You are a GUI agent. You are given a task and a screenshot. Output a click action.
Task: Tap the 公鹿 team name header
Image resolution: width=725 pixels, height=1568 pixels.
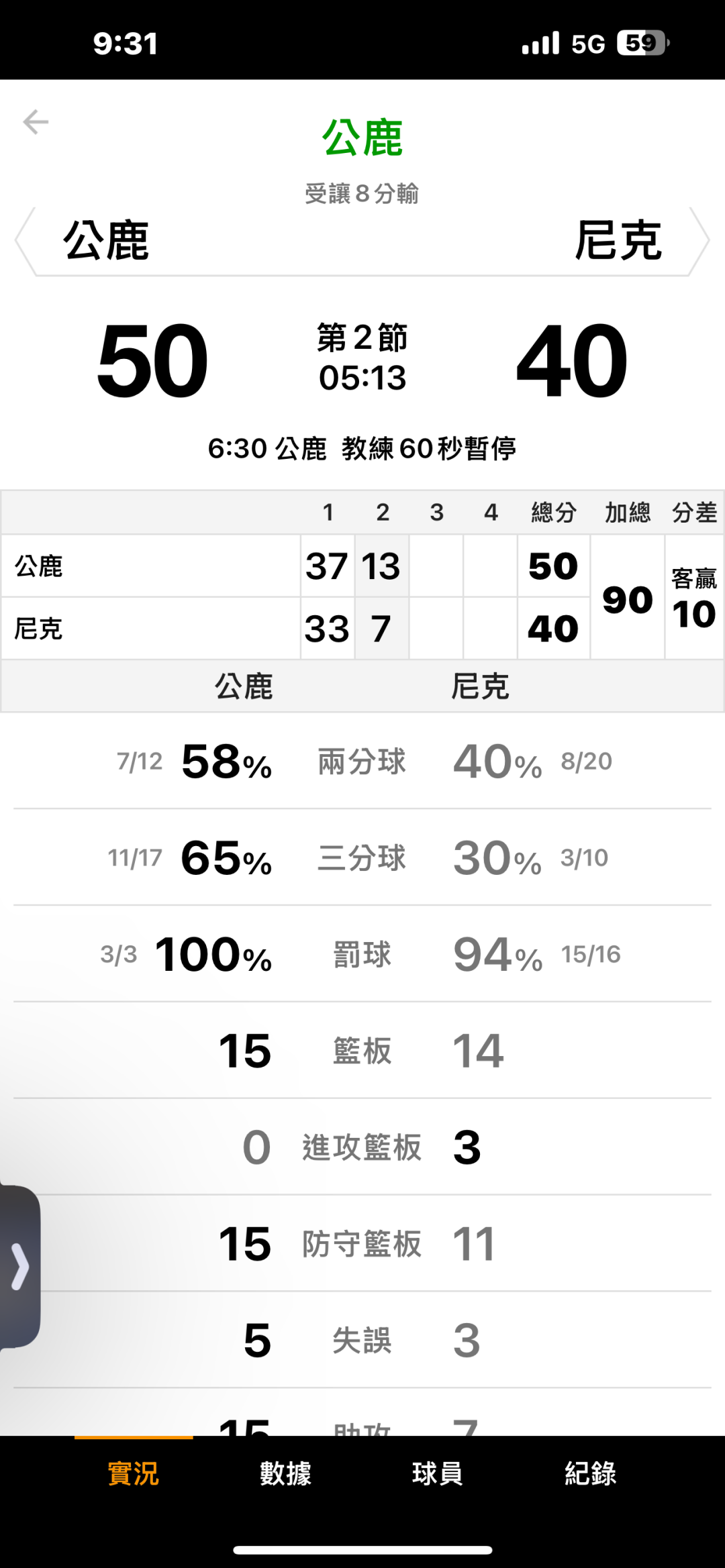[x=106, y=241]
